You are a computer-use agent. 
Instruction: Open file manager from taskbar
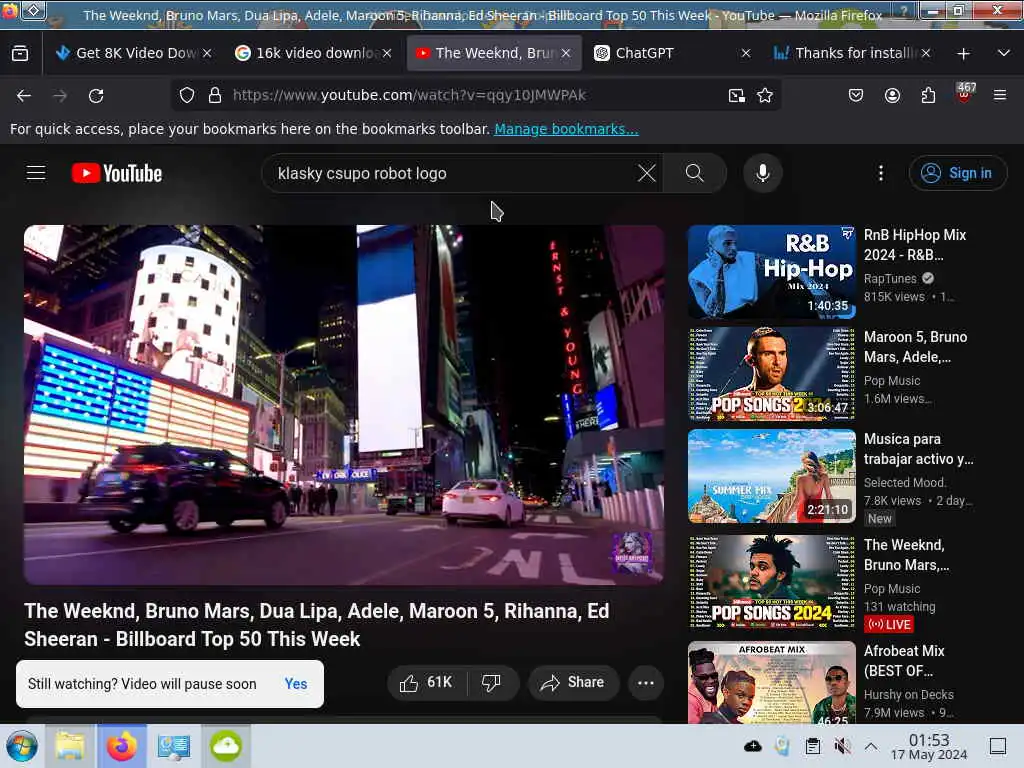[x=70, y=746]
